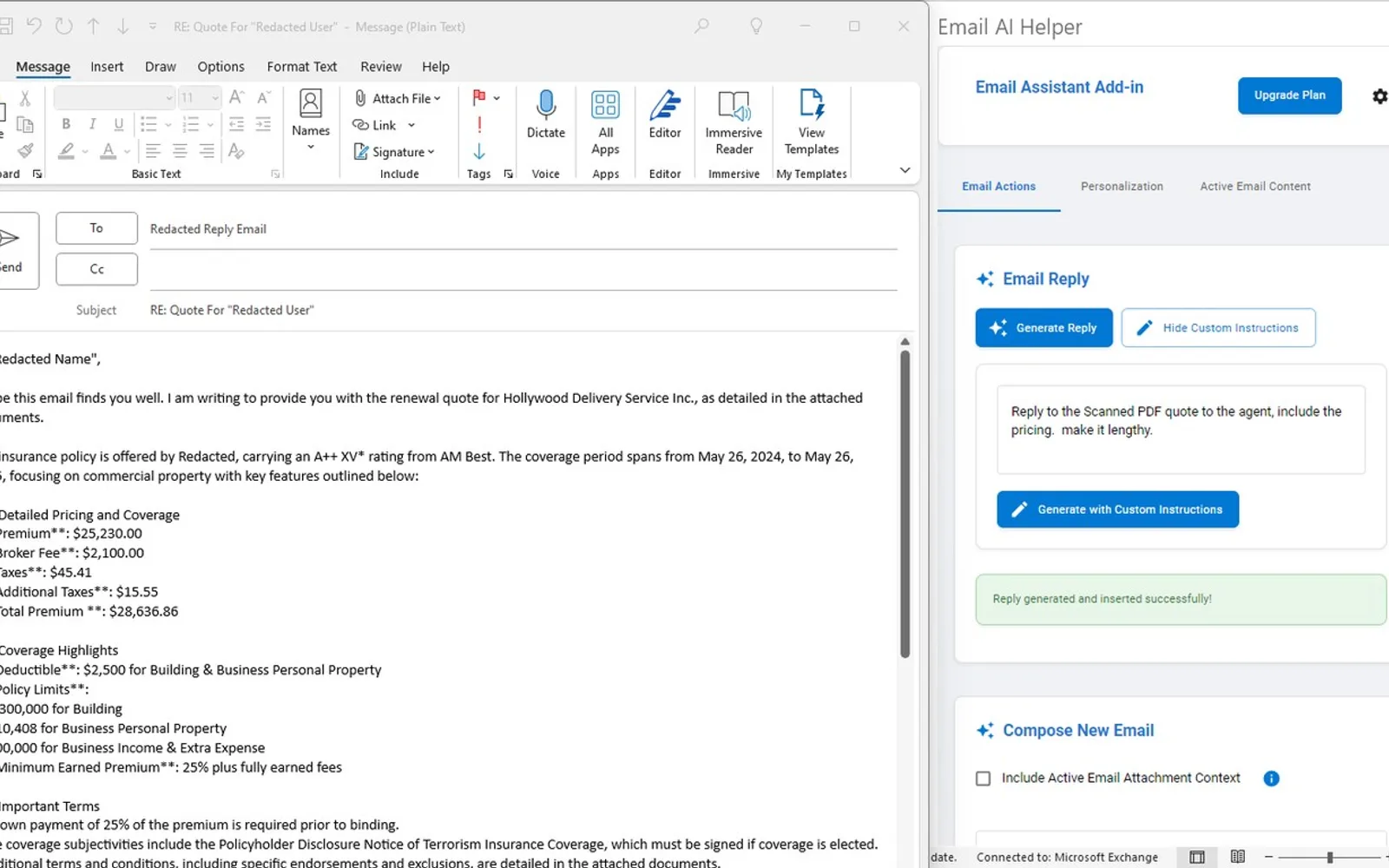This screenshot has width=1389, height=868.
Task: Click View Templates icon
Action: (812, 104)
